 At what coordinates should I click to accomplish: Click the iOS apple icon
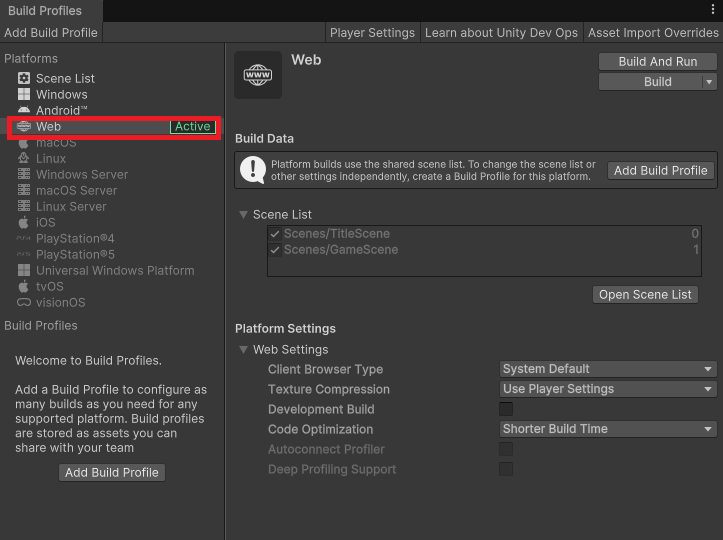24,222
